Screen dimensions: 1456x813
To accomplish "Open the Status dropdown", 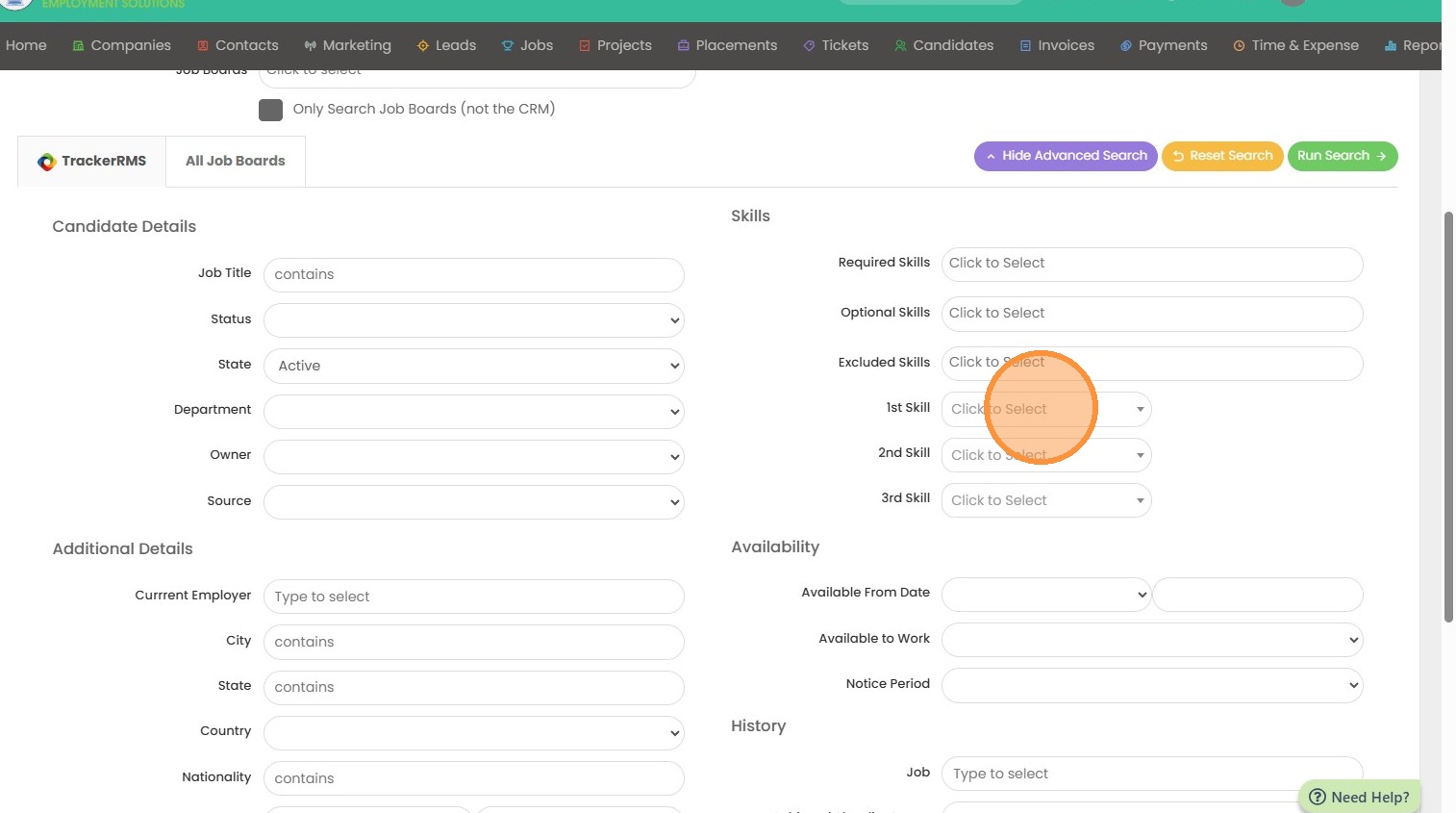I will tap(473, 320).
